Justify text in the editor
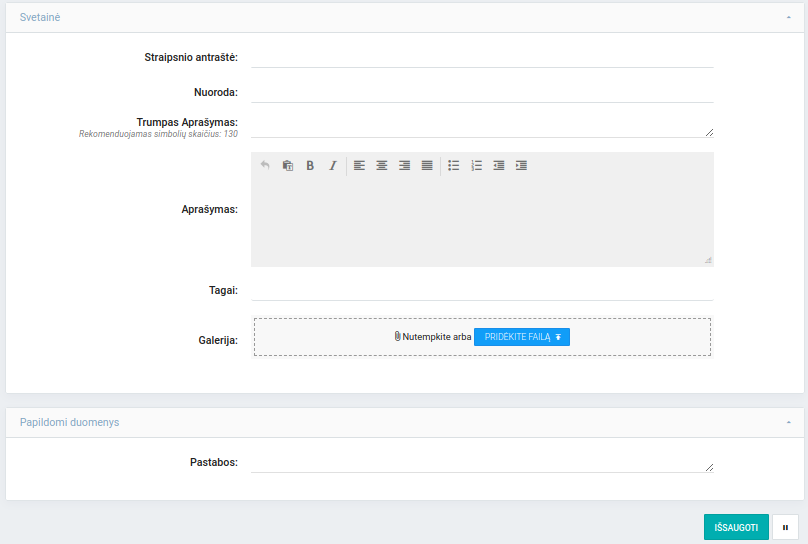Screen dimensions: 808x544 (x=427, y=166)
